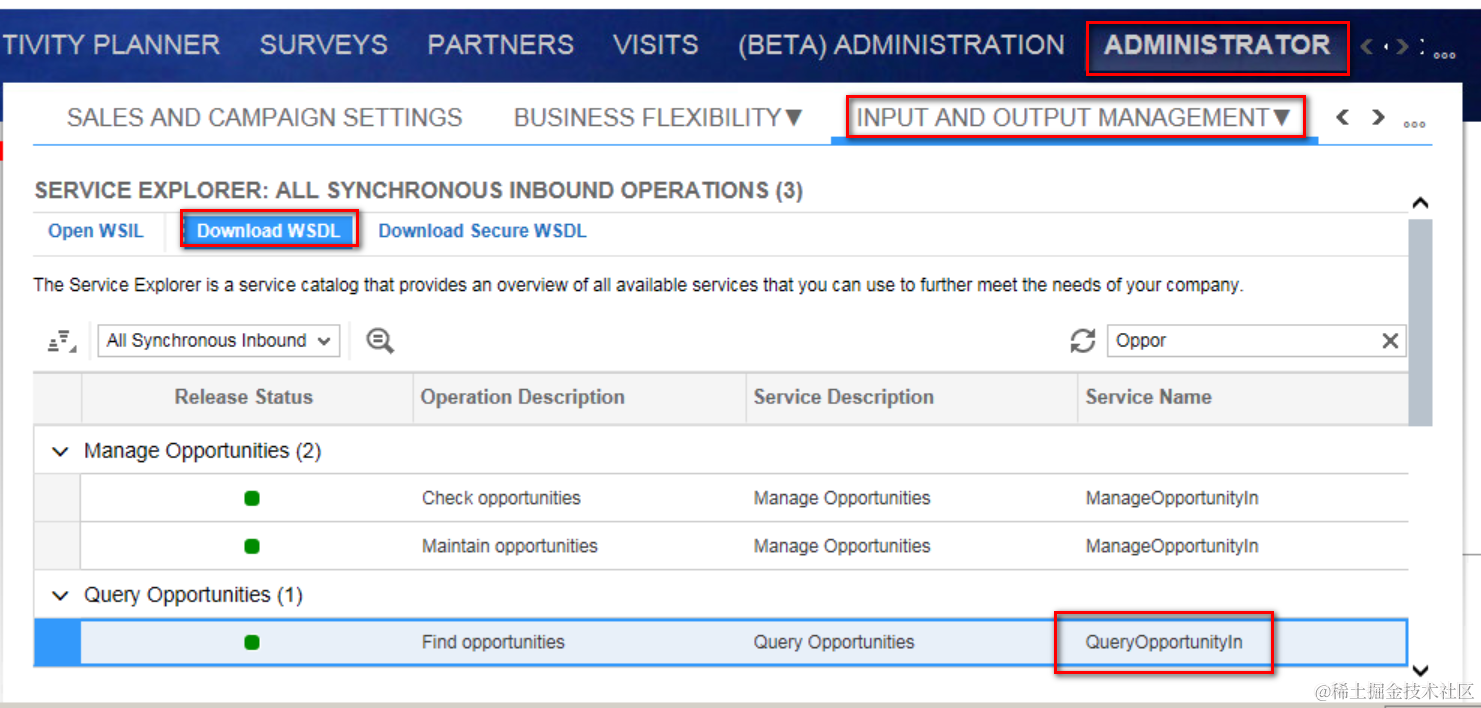Open the All Synchronous Inbound dropdown
The height and width of the screenshot is (708, 1481).
point(218,341)
